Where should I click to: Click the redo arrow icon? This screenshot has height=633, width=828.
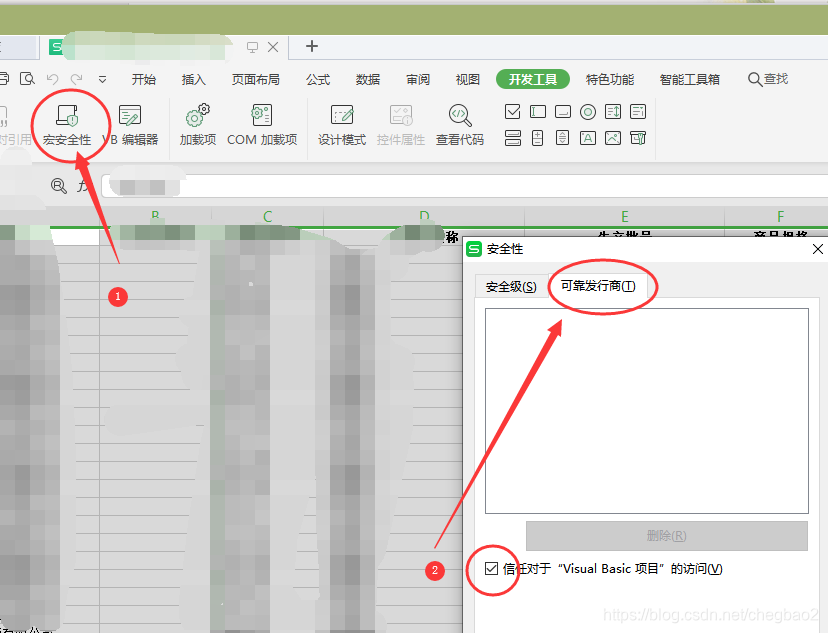pos(77,79)
